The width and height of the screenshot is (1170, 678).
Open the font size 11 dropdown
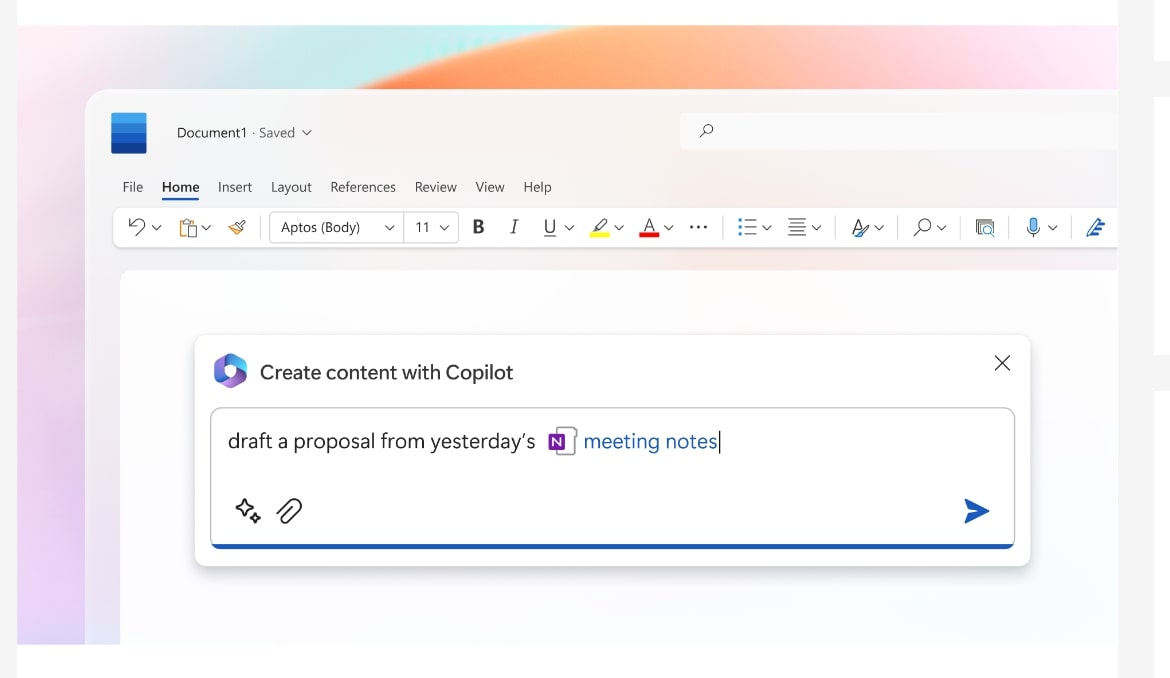coord(433,227)
